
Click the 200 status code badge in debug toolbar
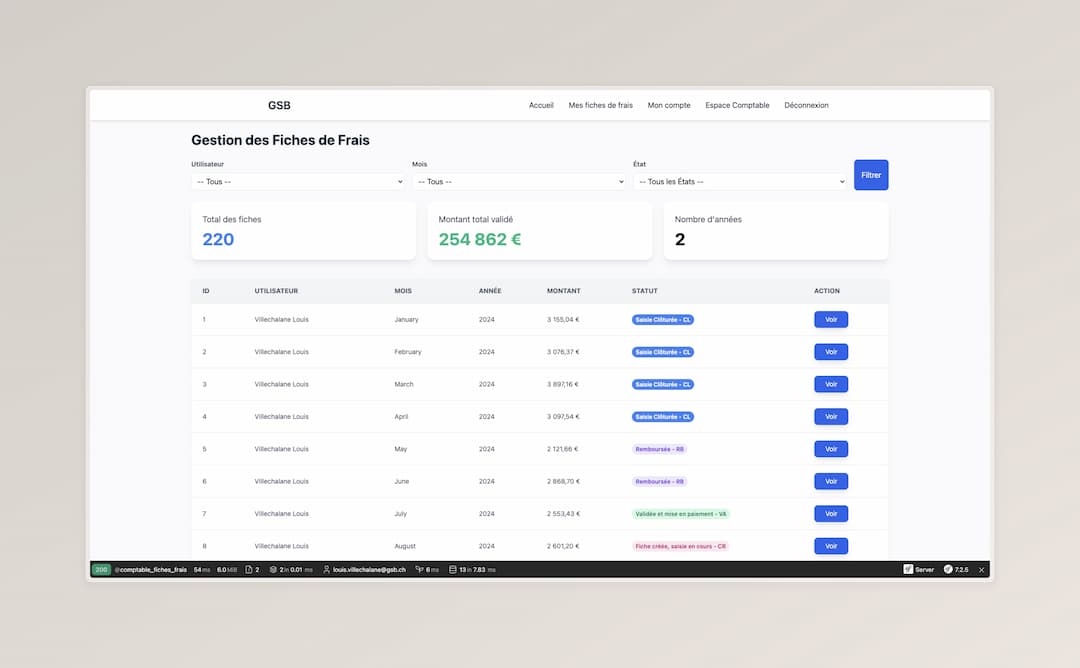pyautogui.click(x=101, y=569)
